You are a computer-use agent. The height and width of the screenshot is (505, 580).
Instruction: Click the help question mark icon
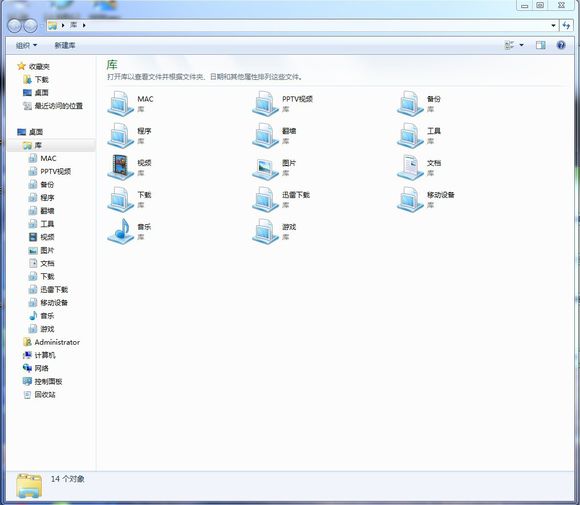(561, 45)
